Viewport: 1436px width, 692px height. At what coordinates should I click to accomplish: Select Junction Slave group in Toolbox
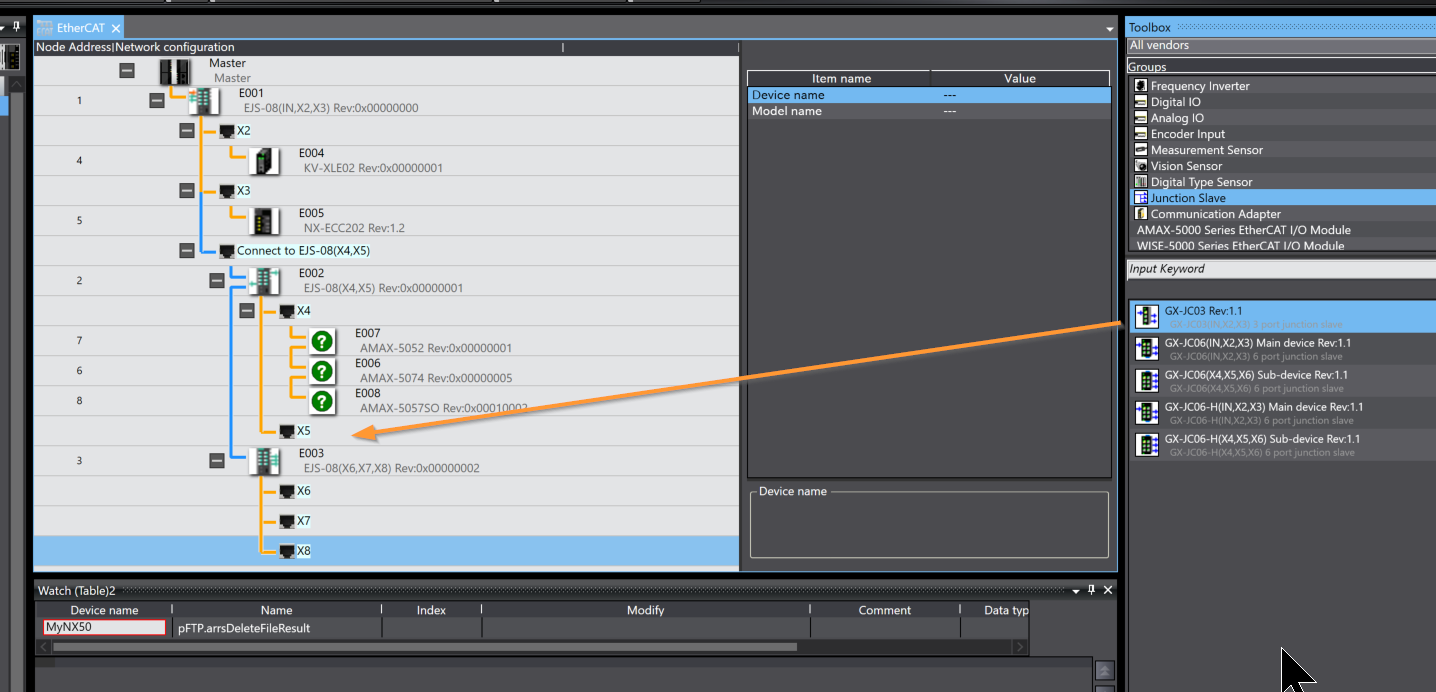click(x=1188, y=198)
